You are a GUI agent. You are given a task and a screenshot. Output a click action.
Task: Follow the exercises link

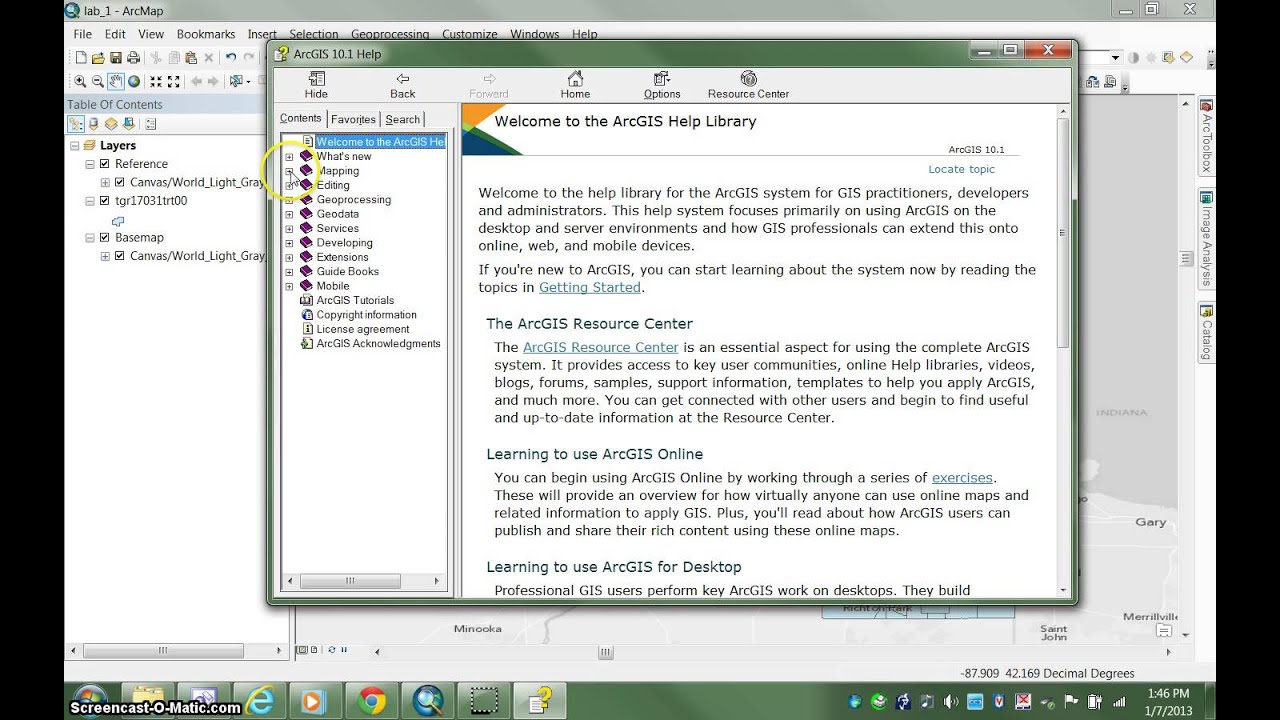coord(962,477)
